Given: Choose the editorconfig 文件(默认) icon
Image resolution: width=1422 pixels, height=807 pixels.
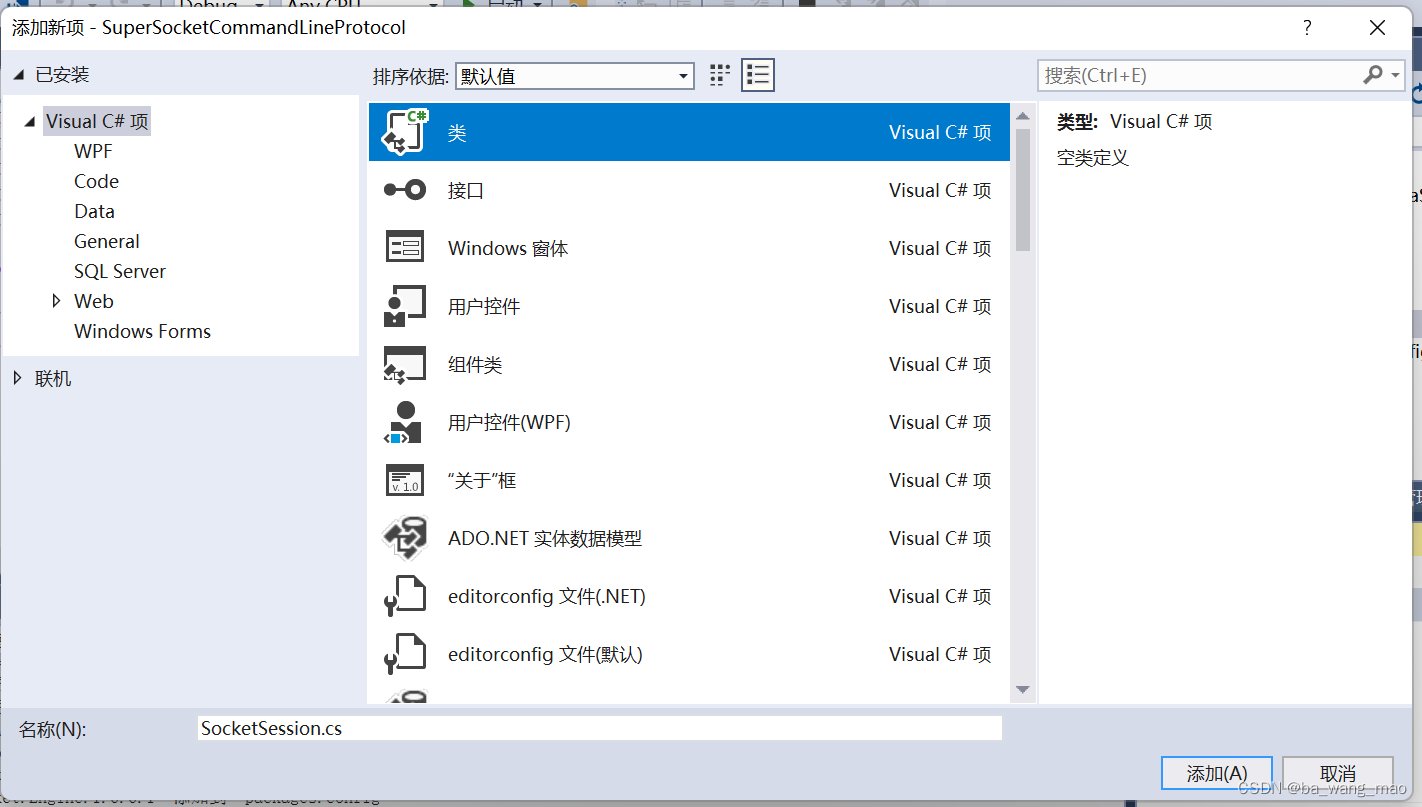Looking at the screenshot, I should point(406,654).
